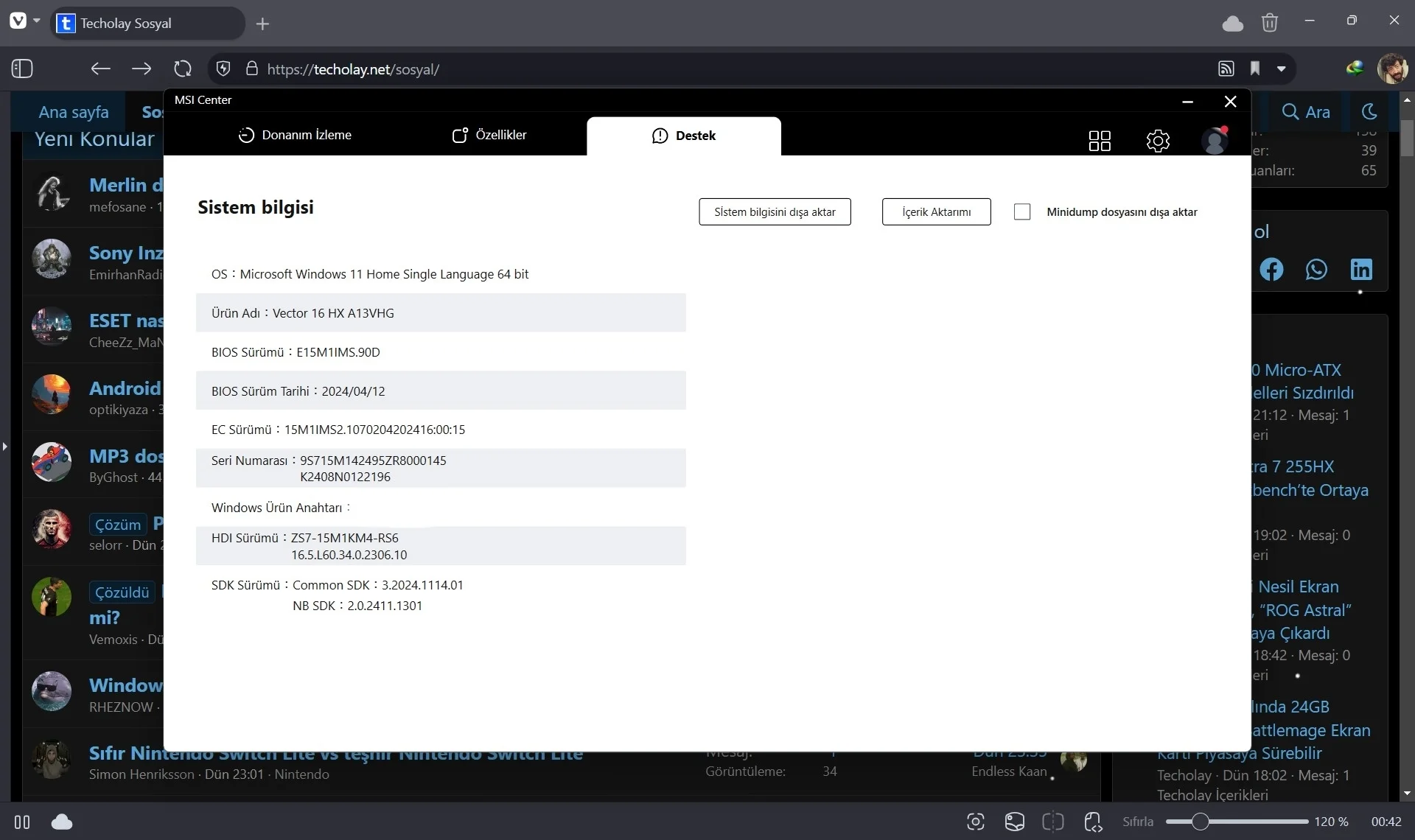Open the Vivaldi sync cloud icon in tab bar
1415x840 pixels.
tap(1233, 24)
